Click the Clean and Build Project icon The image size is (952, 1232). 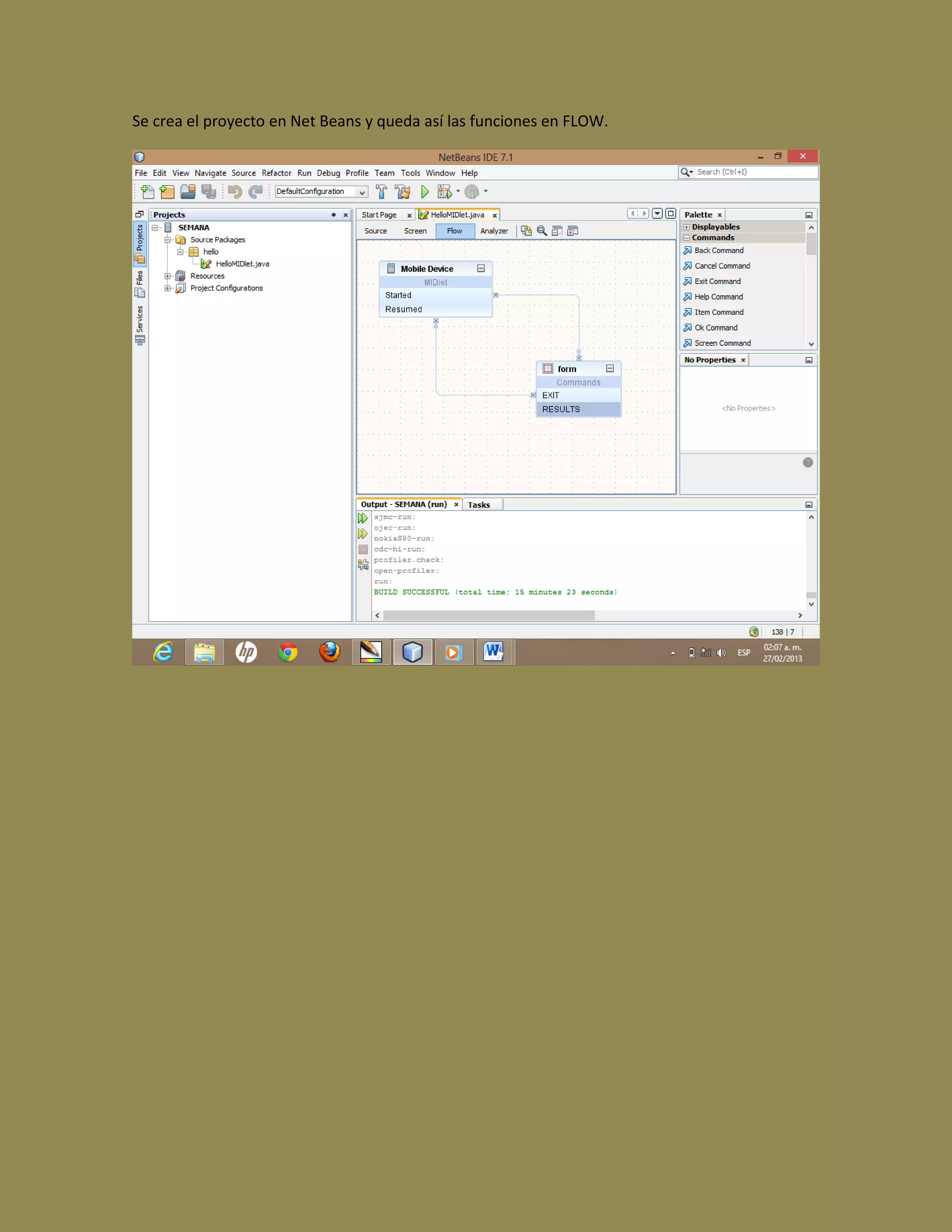[403, 192]
